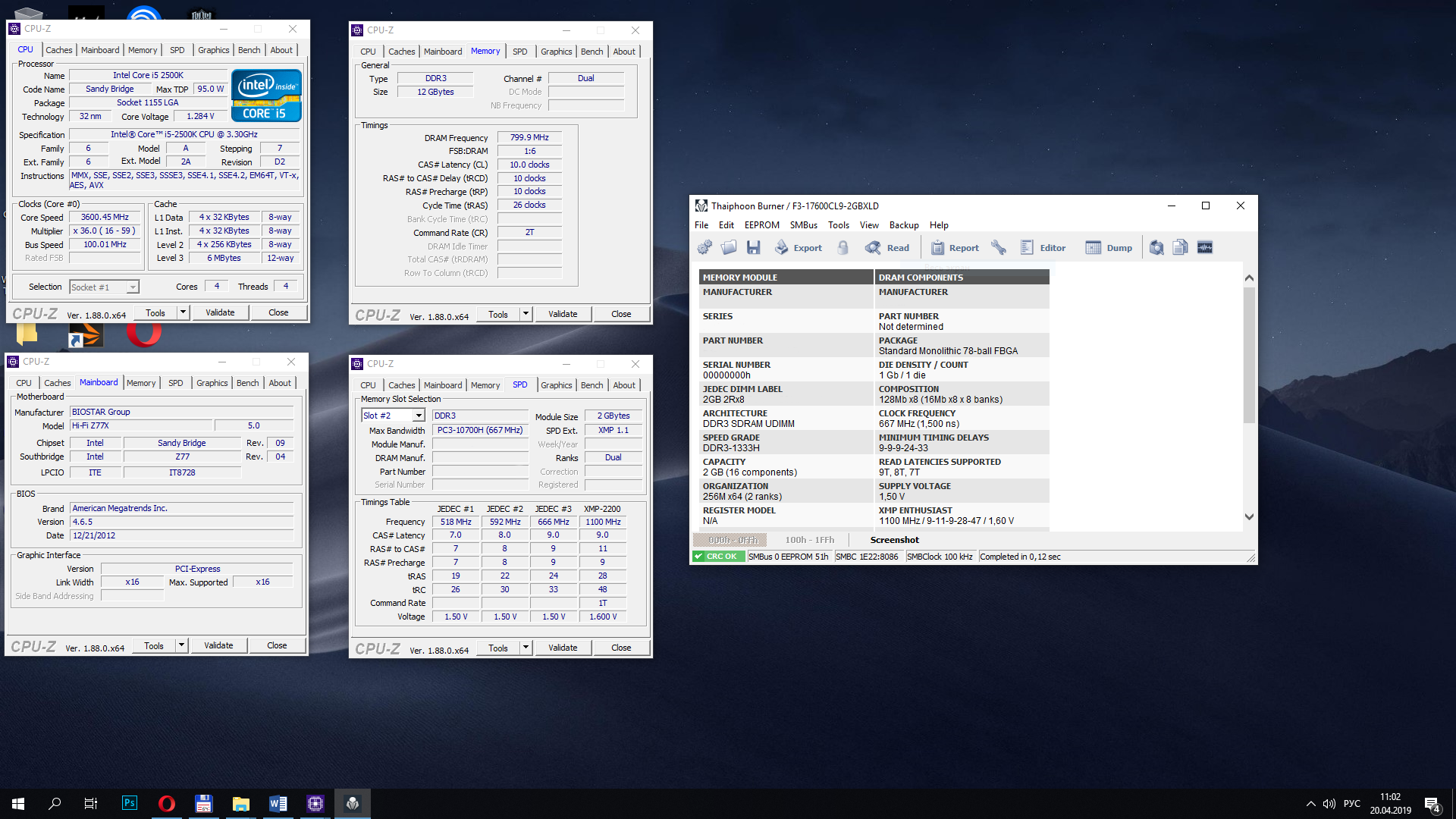The width and height of the screenshot is (1456, 819).
Task: Click the magnifier search icon after Dump
Action: pos(1156,247)
